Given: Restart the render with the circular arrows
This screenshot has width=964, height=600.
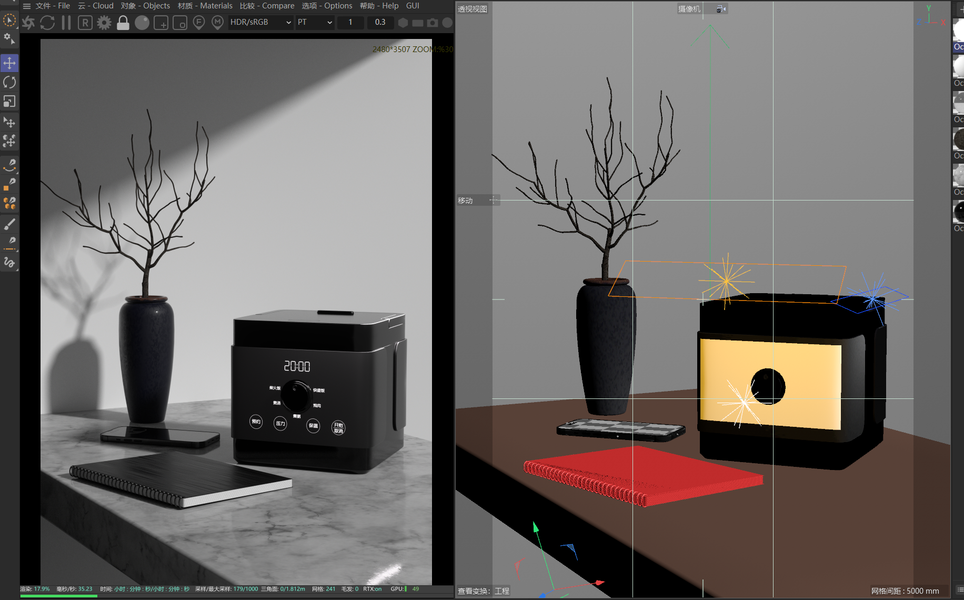Looking at the screenshot, I should pos(47,23).
